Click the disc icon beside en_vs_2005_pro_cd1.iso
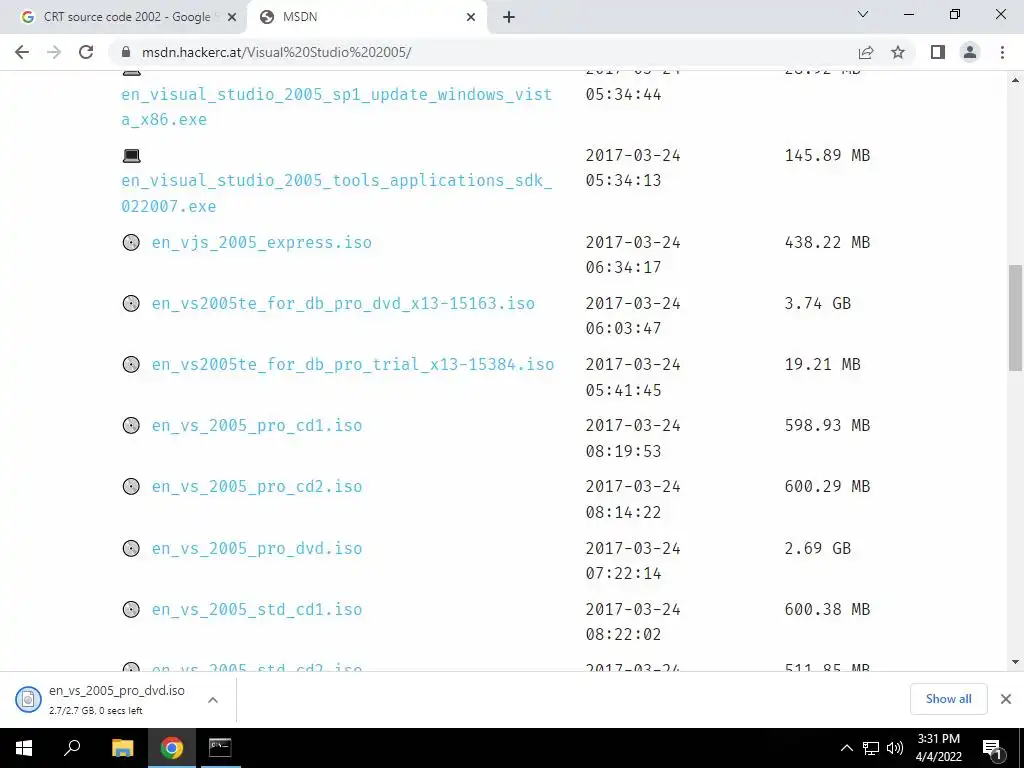1024x768 pixels. coord(131,426)
